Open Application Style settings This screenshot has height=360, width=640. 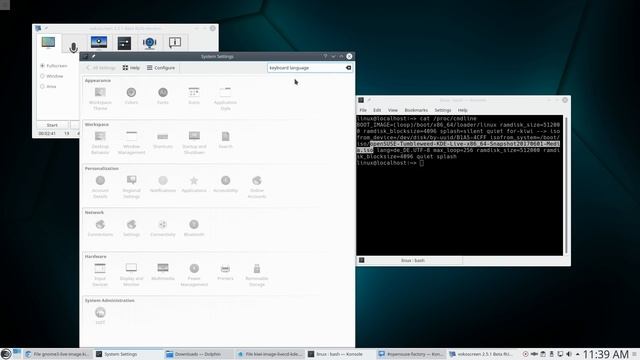pos(225,98)
